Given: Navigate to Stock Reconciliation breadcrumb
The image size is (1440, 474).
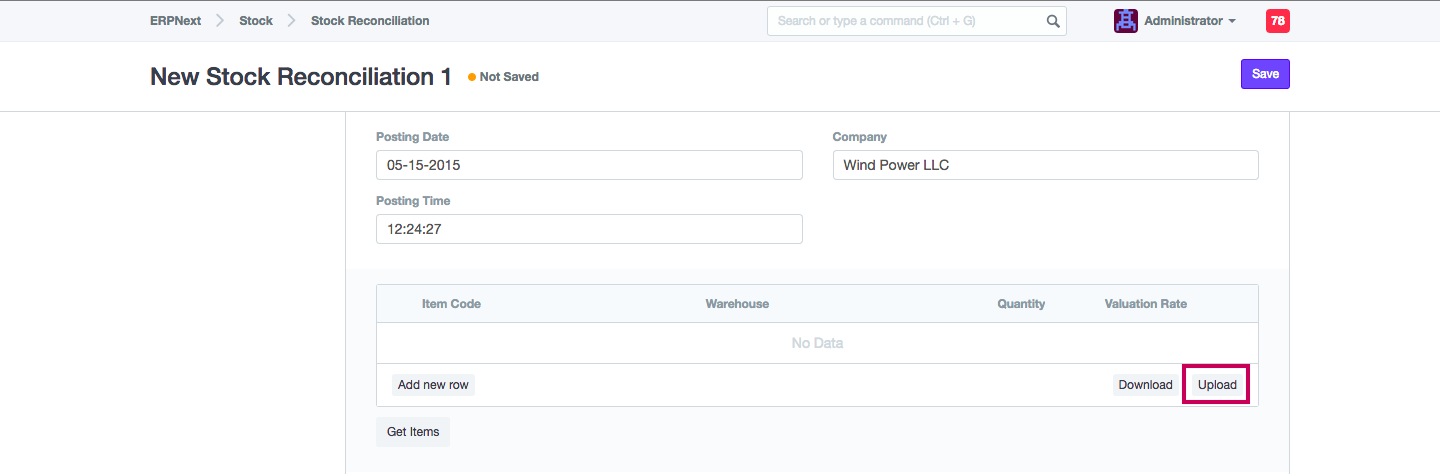Looking at the screenshot, I should (370, 21).
